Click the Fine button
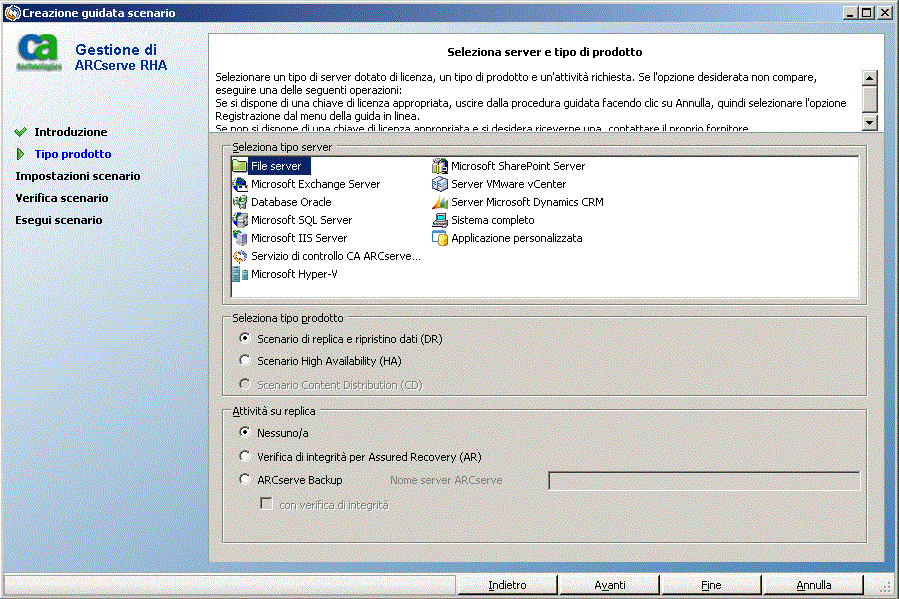The image size is (899, 599). [x=711, y=585]
